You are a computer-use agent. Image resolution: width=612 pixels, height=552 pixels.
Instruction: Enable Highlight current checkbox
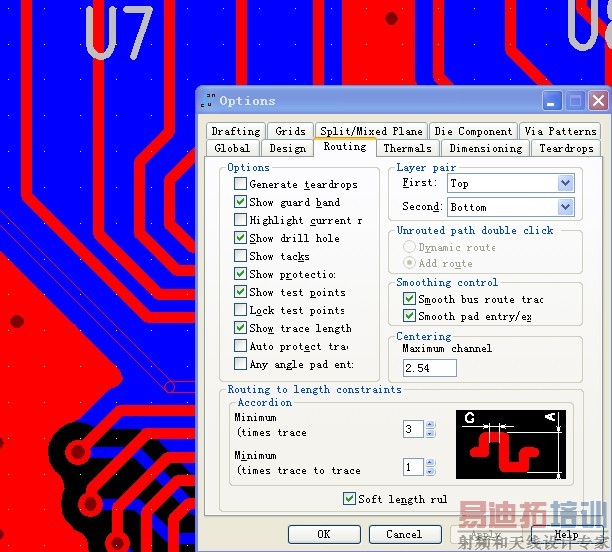coord(240,219)
